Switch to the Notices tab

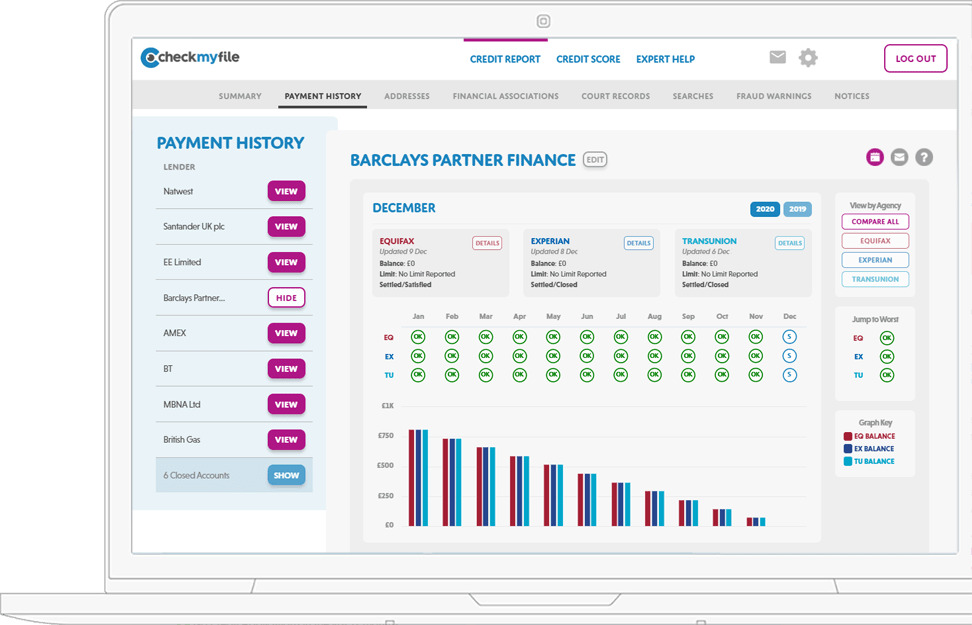point(852,96)
